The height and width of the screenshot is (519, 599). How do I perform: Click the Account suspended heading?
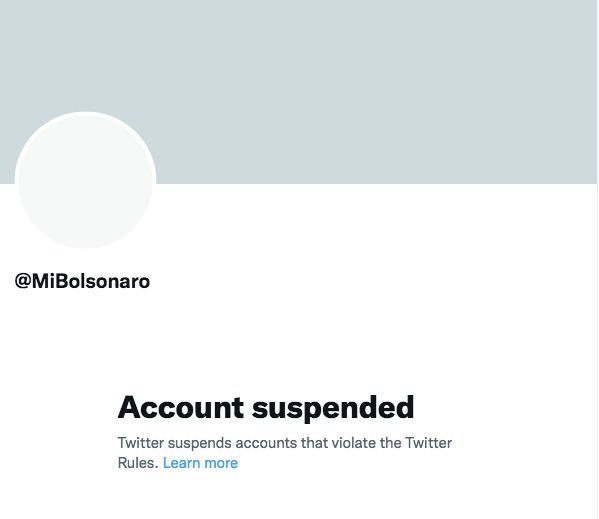click(266, 407)
